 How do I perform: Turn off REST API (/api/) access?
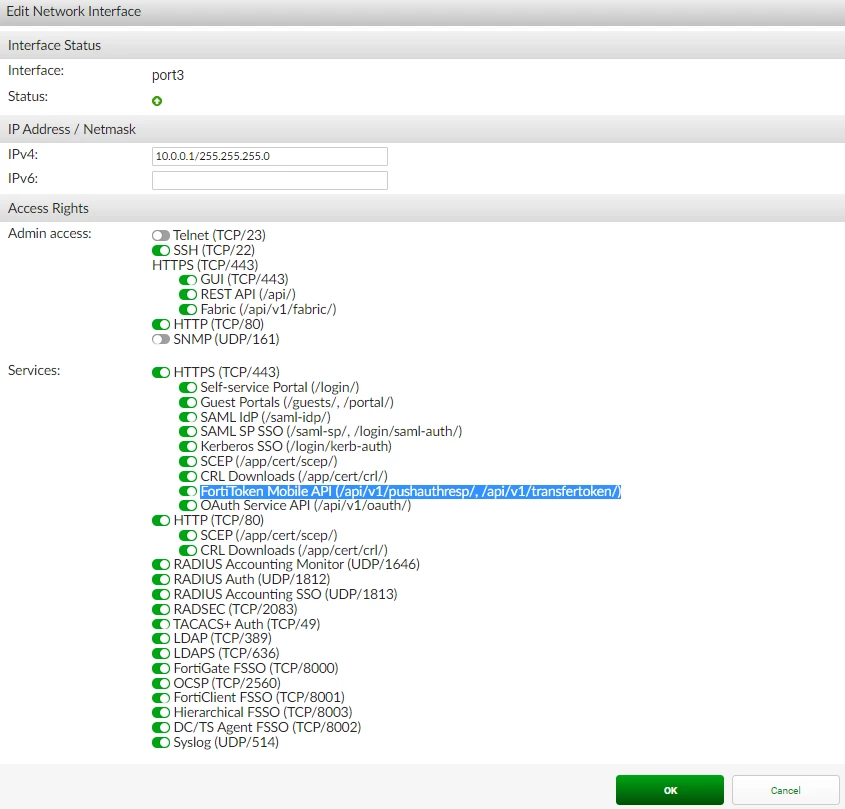coord(188,295)
